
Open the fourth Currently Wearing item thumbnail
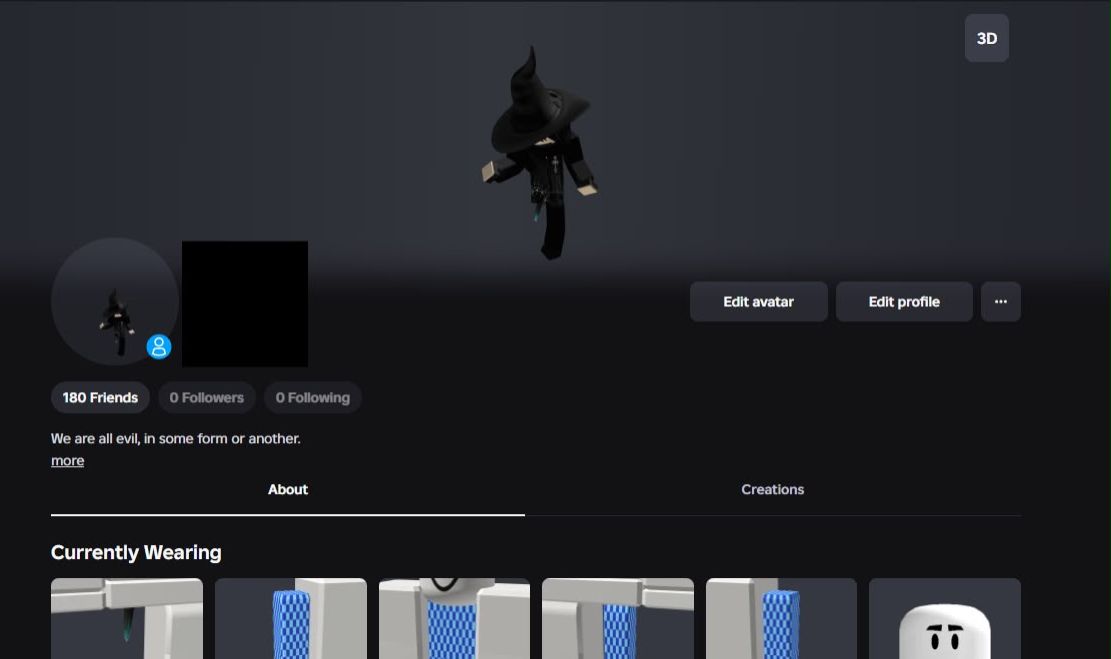click(618, 619)
